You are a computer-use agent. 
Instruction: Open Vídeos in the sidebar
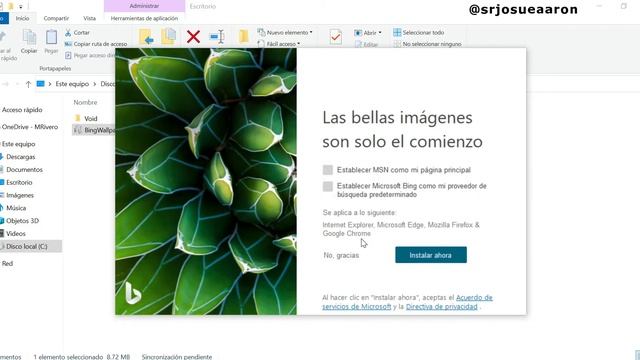(15, 233)
